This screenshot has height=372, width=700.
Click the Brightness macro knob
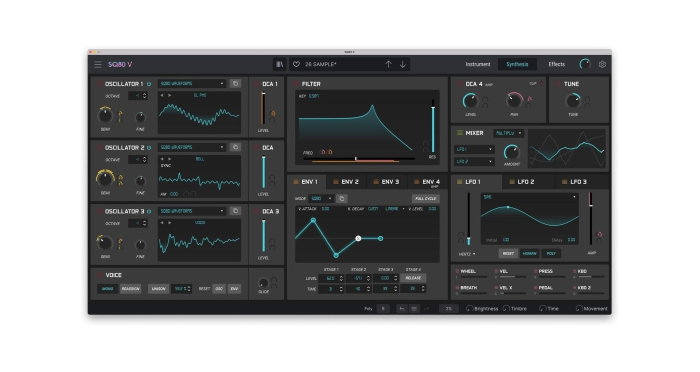[469, 309]
